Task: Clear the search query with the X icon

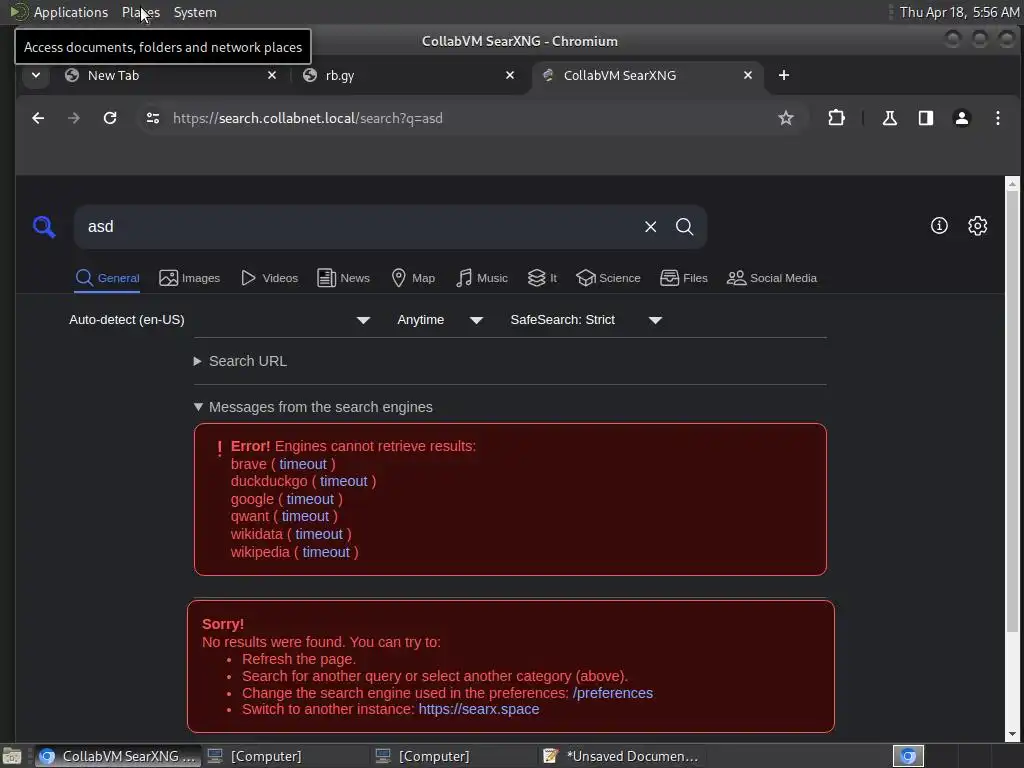Action: pyautogui.click(x=650, y=227)
